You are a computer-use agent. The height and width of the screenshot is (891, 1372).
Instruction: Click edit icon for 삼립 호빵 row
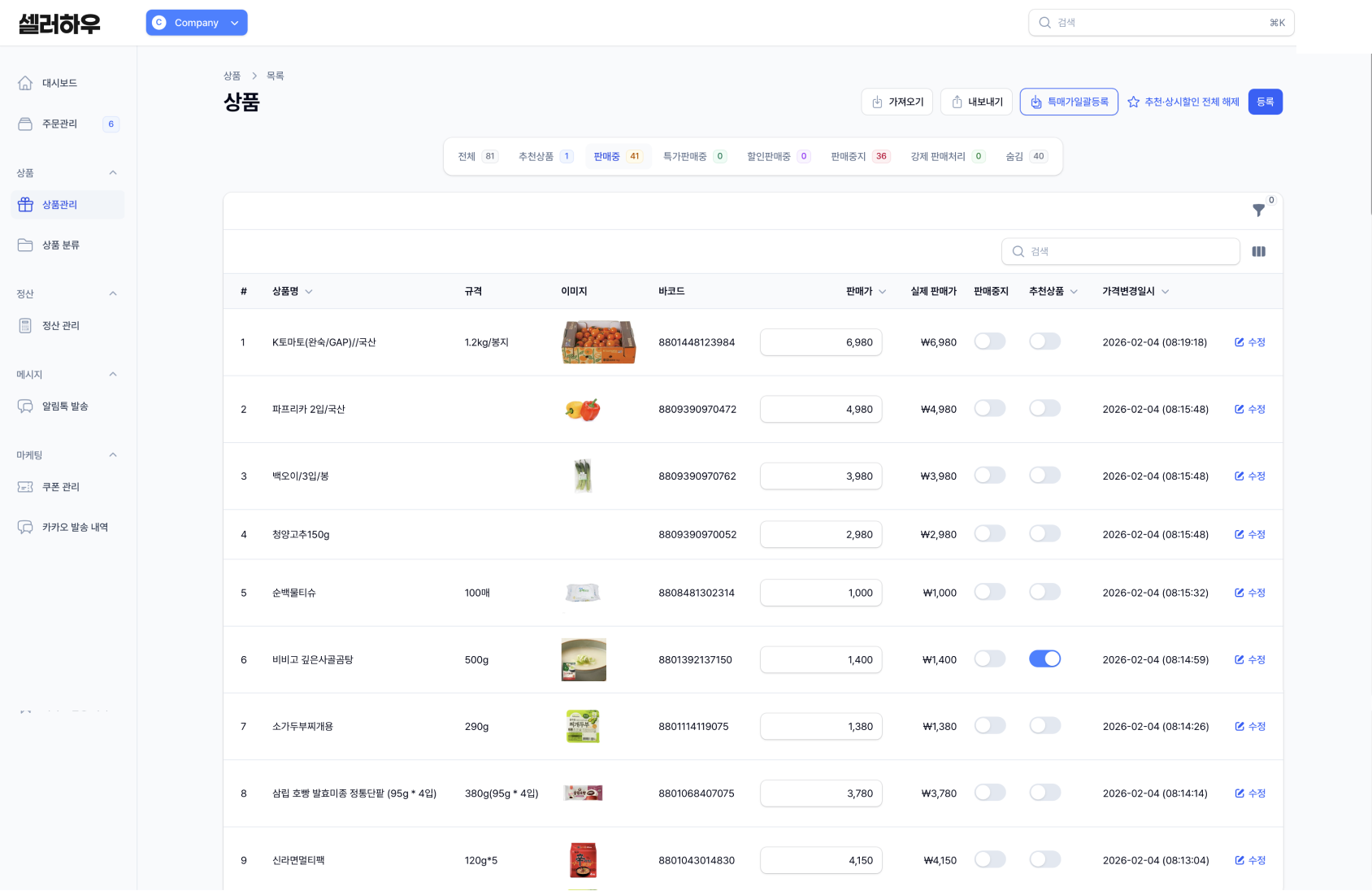[1240, 793]
